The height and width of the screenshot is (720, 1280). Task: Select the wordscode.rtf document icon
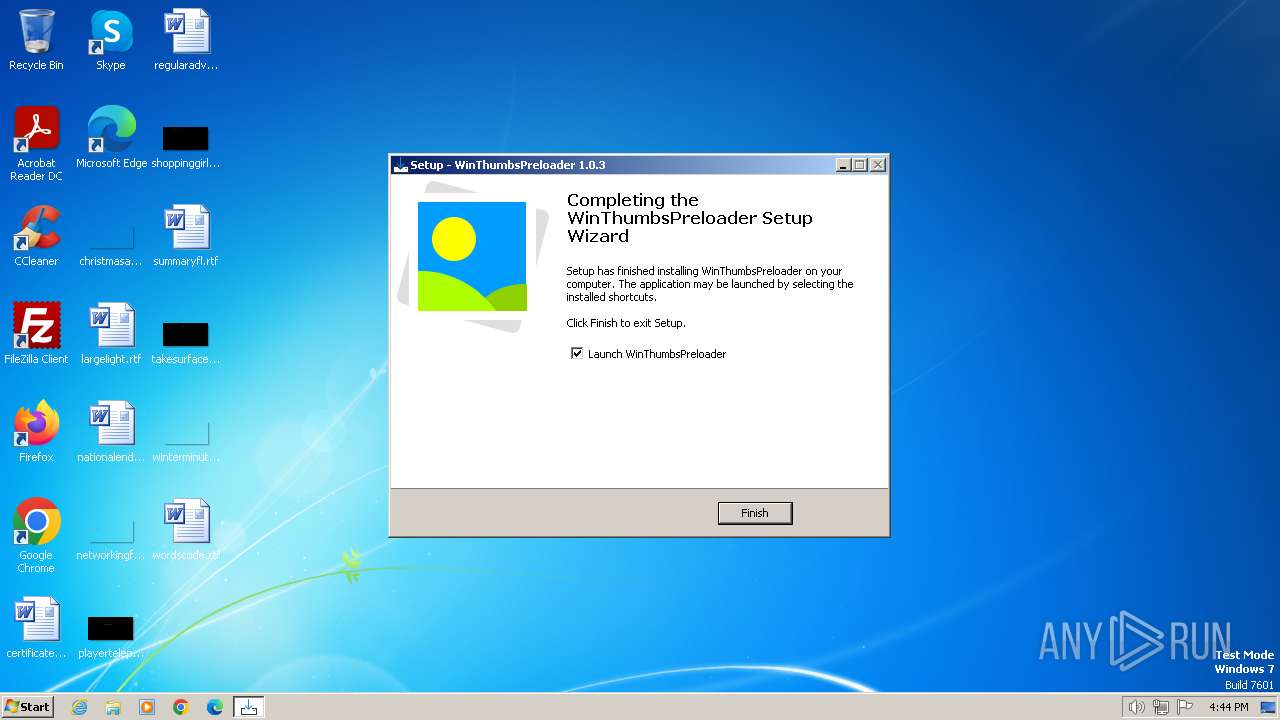[x=186, y=530]
